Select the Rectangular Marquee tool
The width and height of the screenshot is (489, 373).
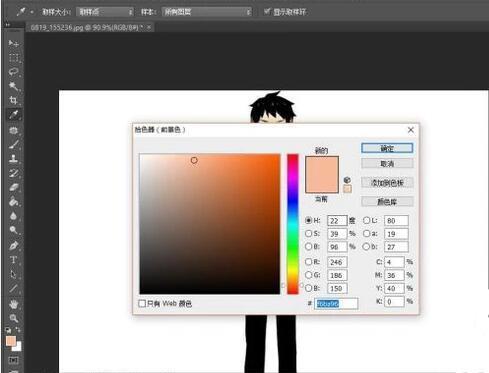pyautogui.click(x=13, y=58)
